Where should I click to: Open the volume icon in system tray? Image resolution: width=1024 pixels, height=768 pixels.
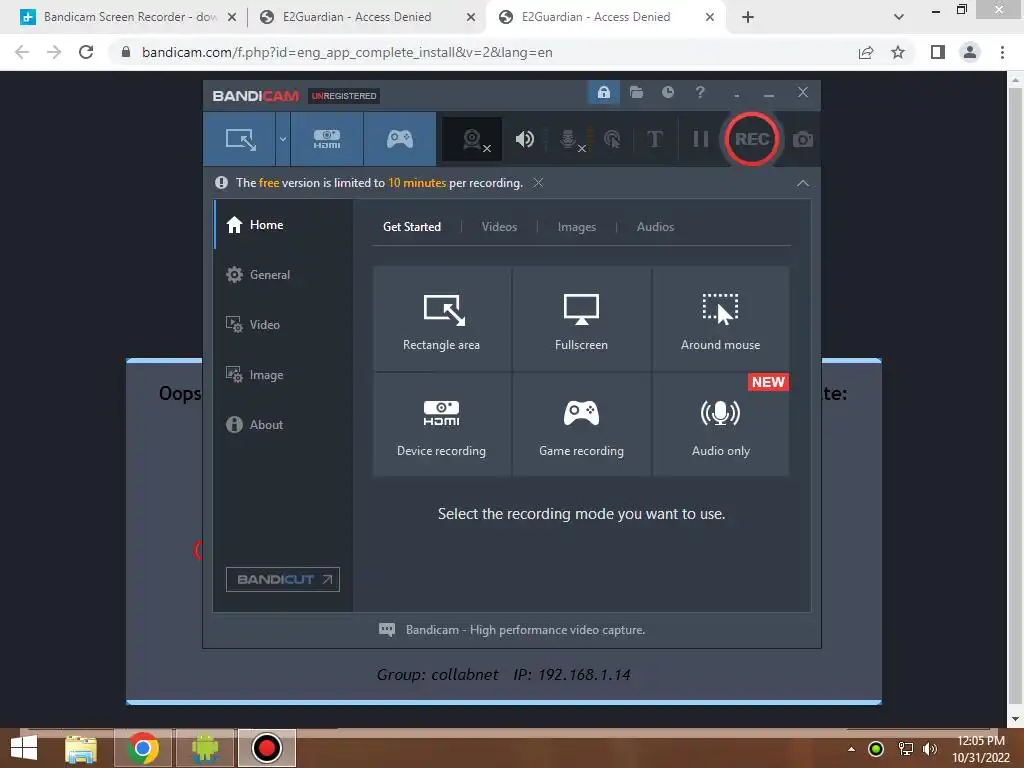click(x=929, y=749)
